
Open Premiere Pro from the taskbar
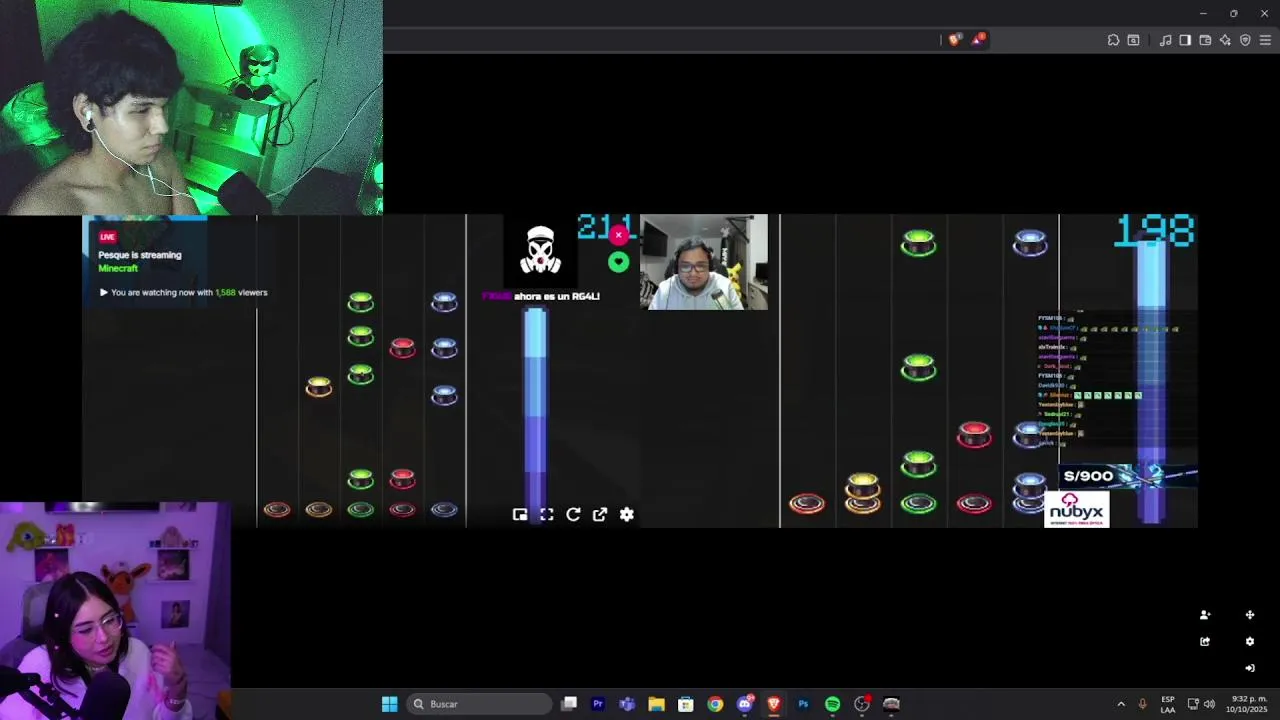pos(598,704)
